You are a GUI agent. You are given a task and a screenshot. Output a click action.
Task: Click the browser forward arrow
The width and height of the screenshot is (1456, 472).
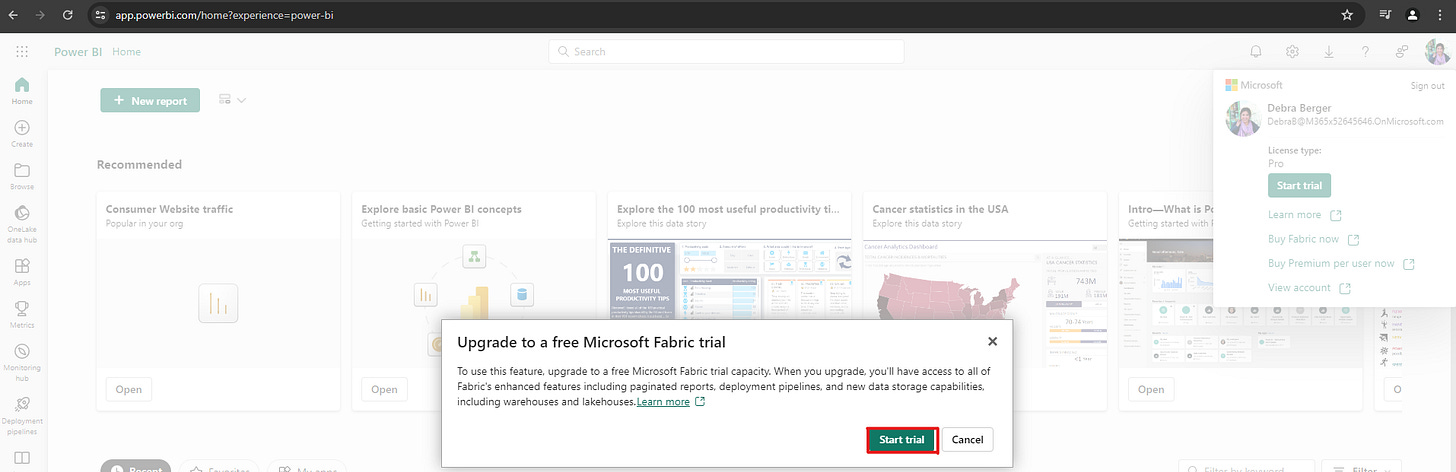pyautogui.click(x=40, y=15)
